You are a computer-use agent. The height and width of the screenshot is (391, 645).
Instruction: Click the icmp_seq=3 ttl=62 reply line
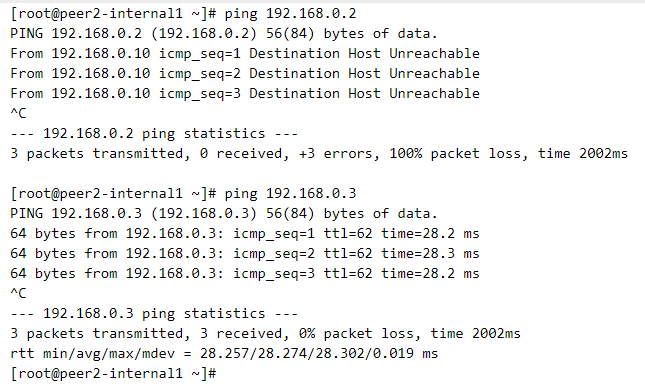[x=245, y=273]
